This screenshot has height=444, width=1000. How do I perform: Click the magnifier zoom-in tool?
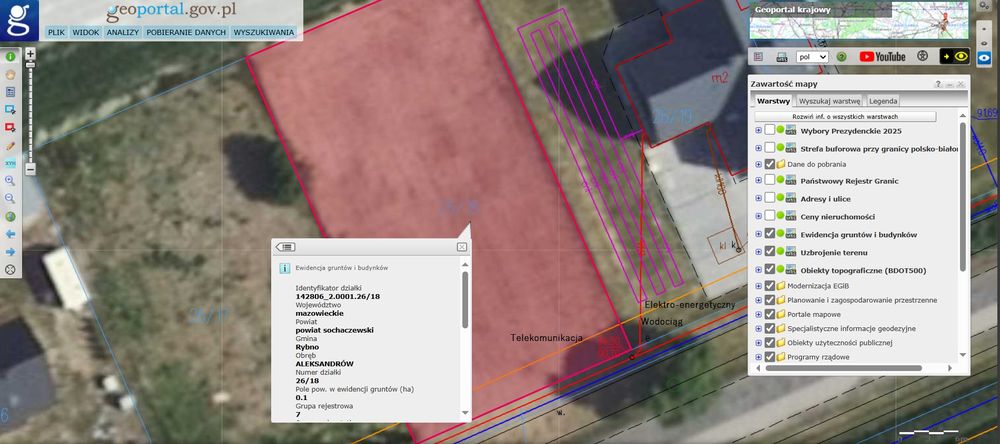coord(10,181)
